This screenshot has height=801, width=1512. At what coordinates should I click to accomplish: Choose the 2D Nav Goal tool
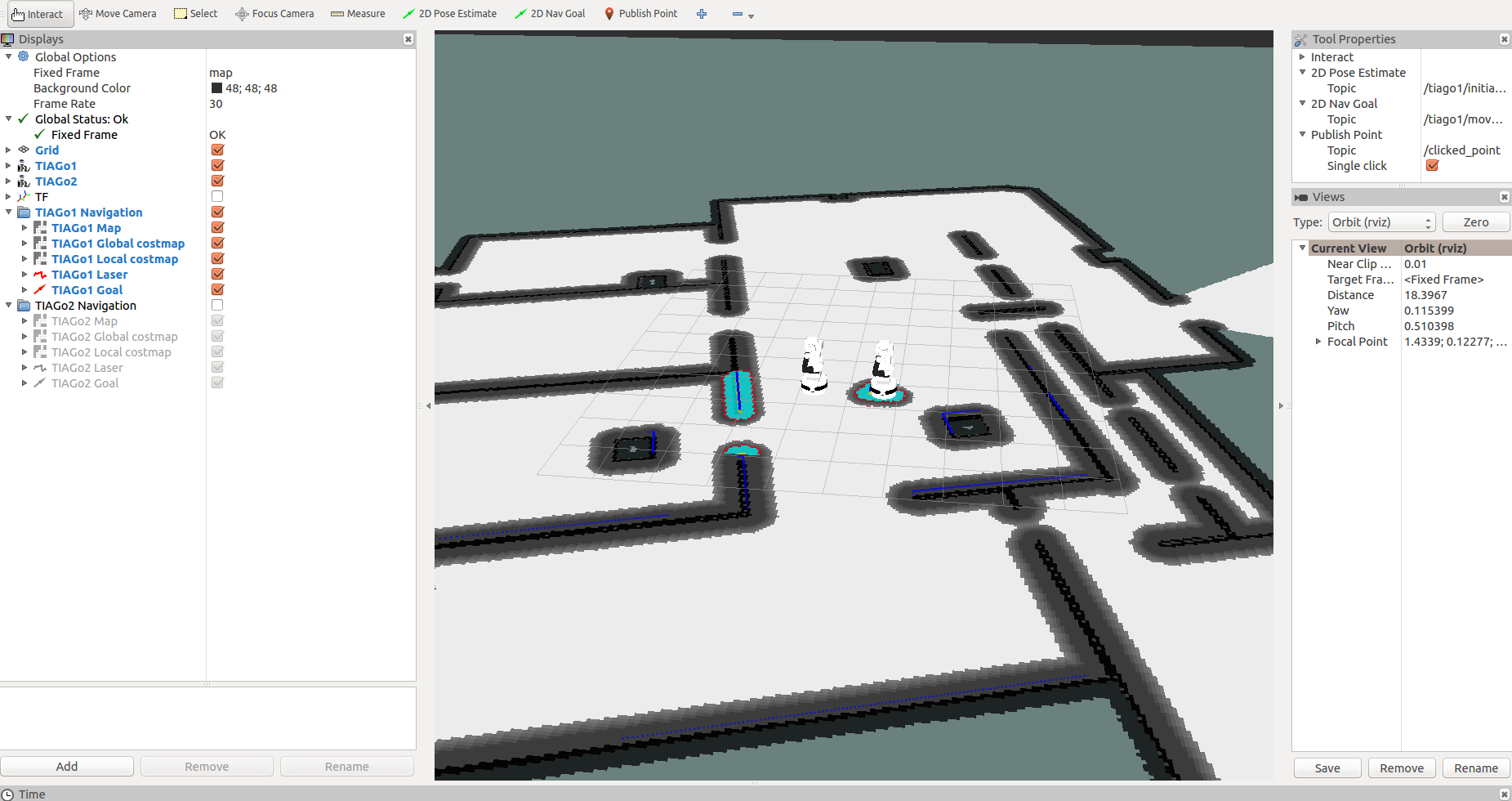tap(550, 14)
